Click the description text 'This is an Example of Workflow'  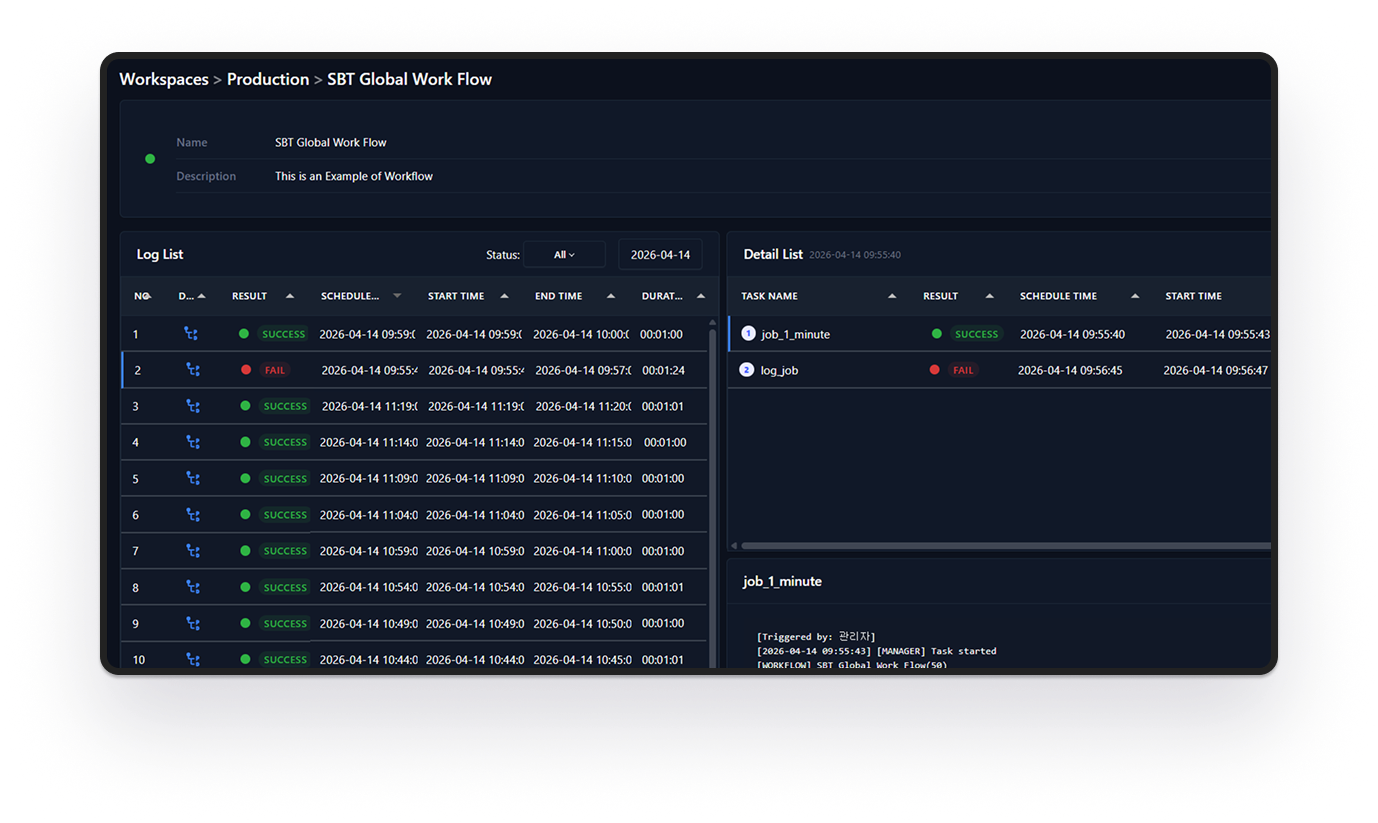354,176
